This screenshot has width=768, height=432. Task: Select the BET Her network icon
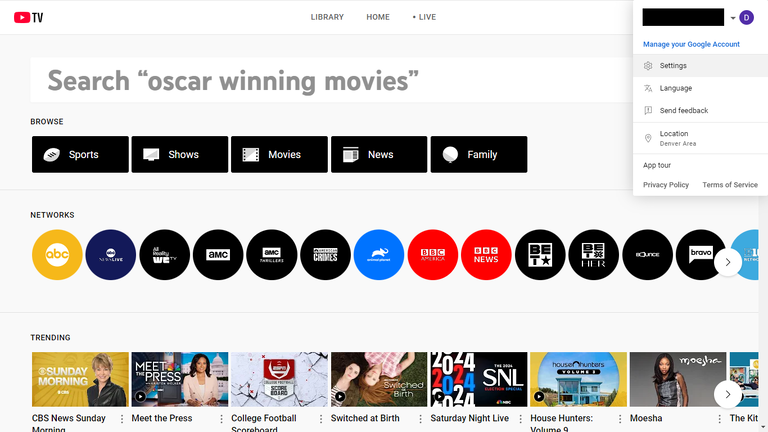click(x=594, y=255)
